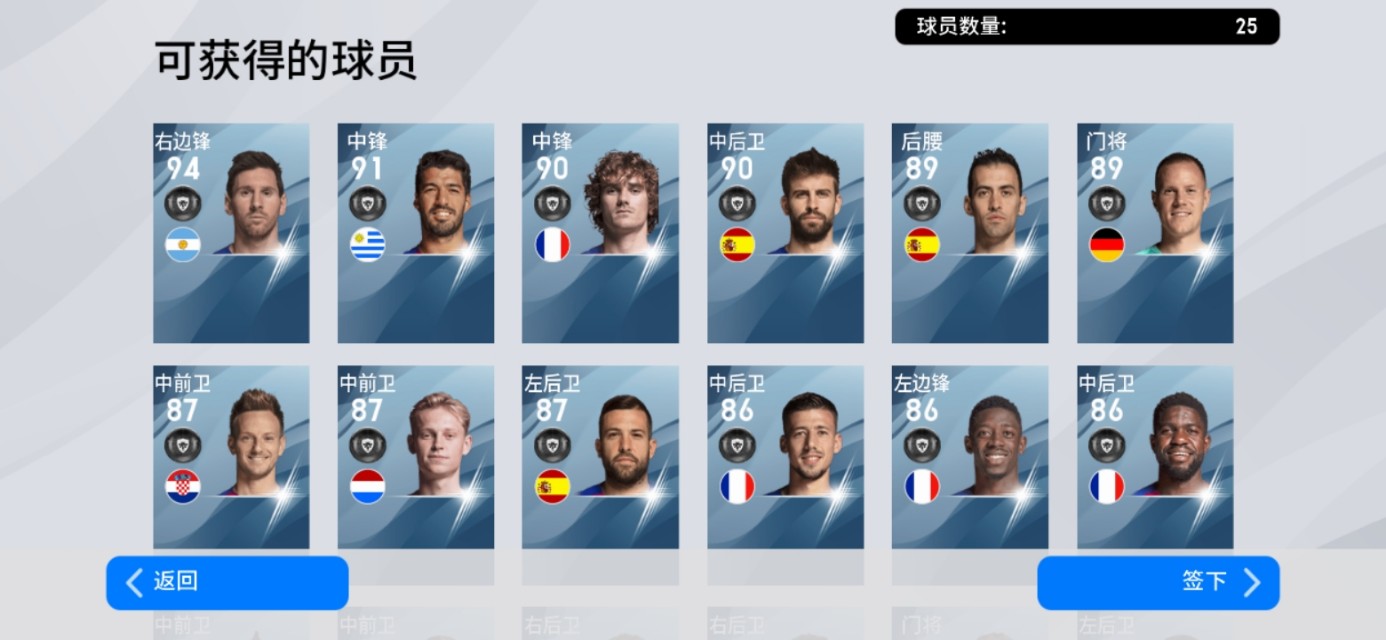Click the club badge on the 右边锋 94 card
The height and width of the screenshot is (640, 1386).
(x=183, y=203)
